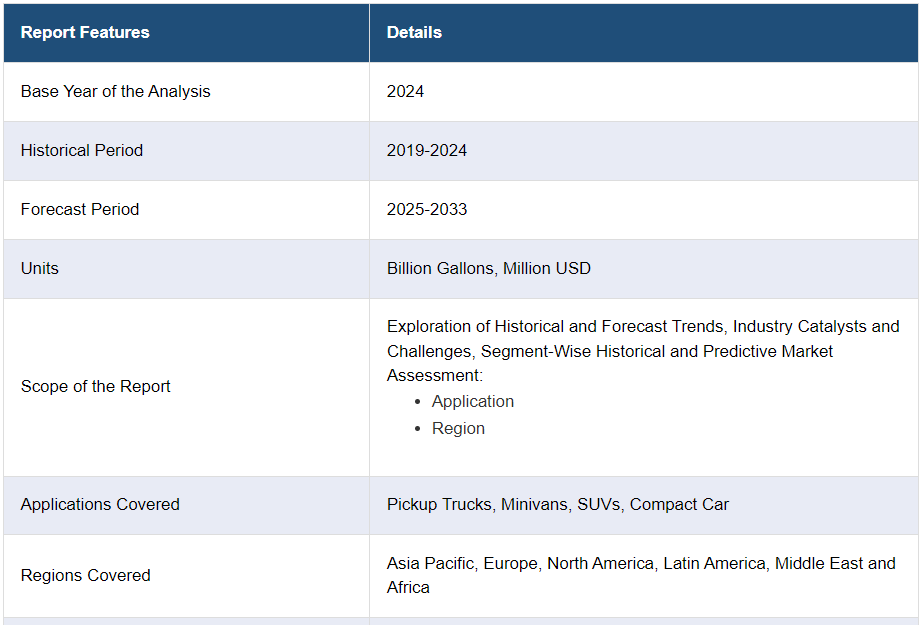This screenshot has height=625, width=921.
Task: Select the 'Applications Covered' row label
Action: 100,504
